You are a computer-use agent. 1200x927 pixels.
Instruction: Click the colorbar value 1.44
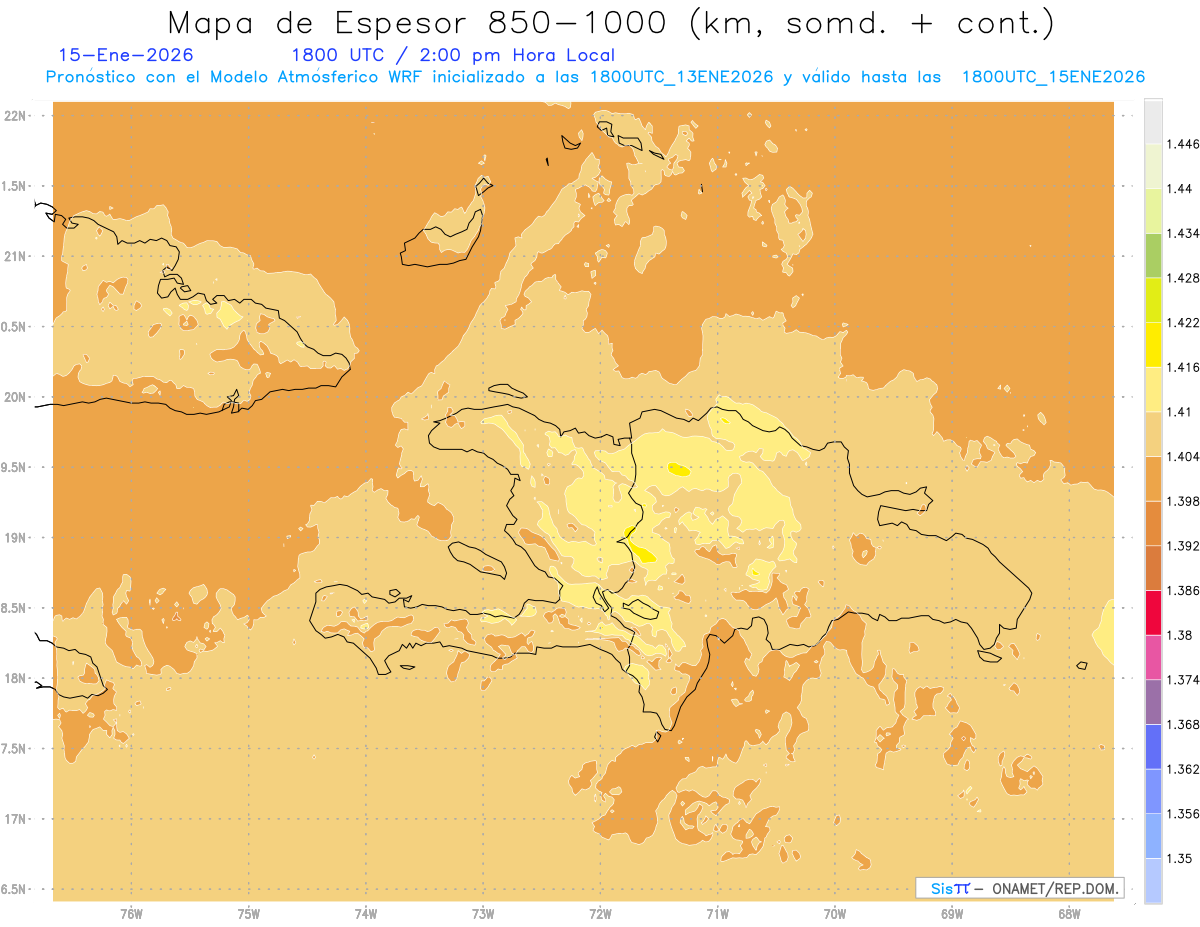1181,189
